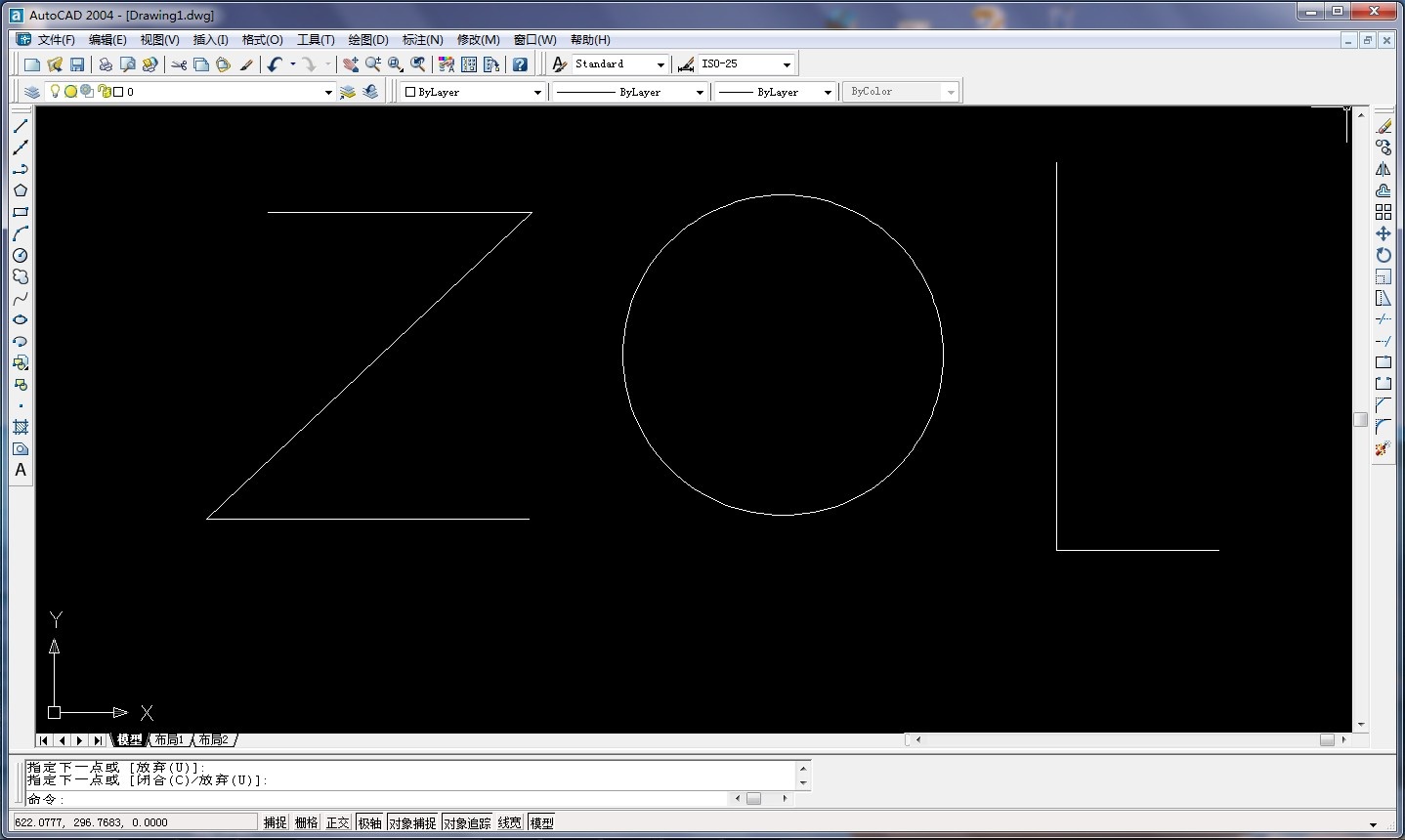Open the 修改(M) menu
1405x840 pixels.
tap(479, 40)
